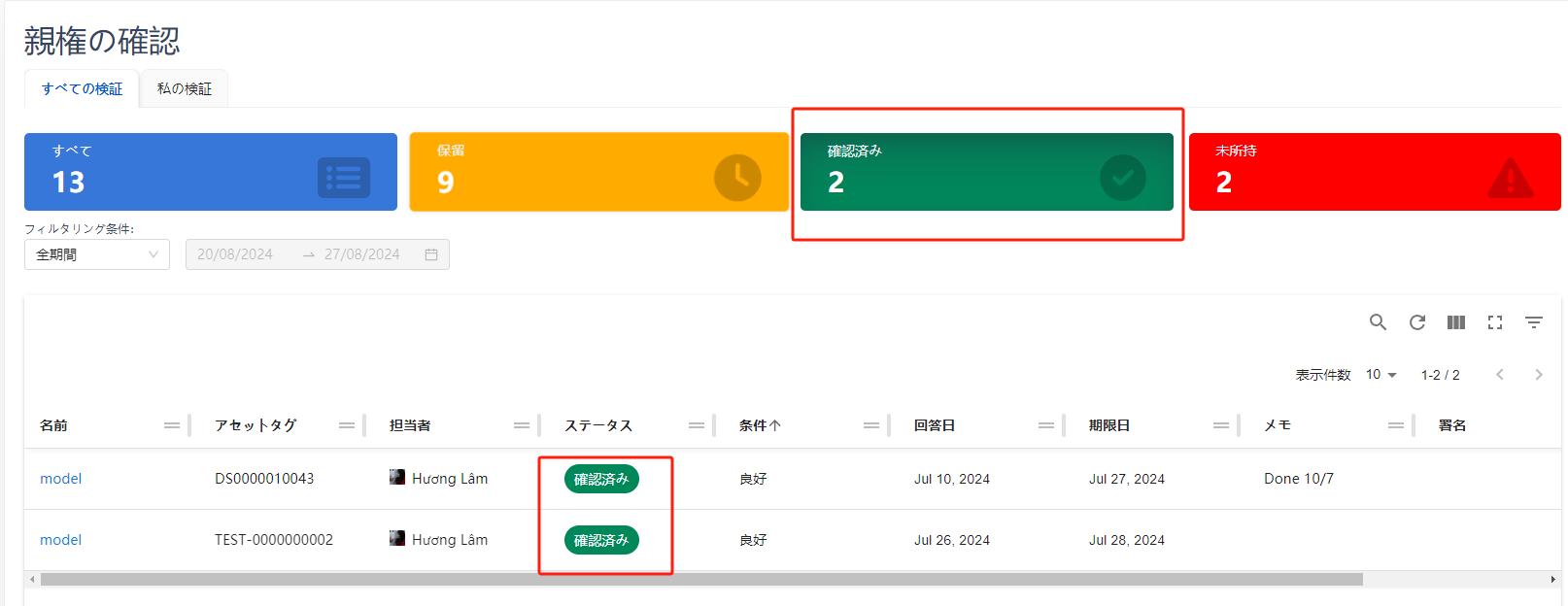The width and height of the screenshot is (1568, 606).
Task: Filter by the orange 保留 card
Action: coord(598,172)
